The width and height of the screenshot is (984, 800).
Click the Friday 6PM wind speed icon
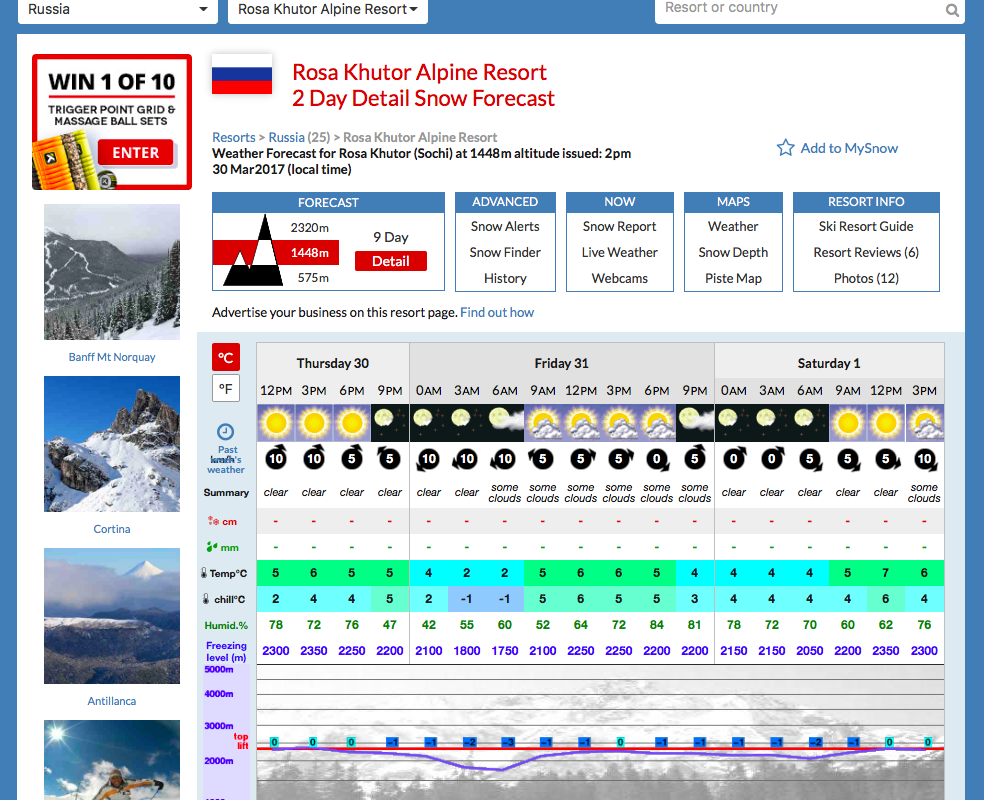(656, 459)
